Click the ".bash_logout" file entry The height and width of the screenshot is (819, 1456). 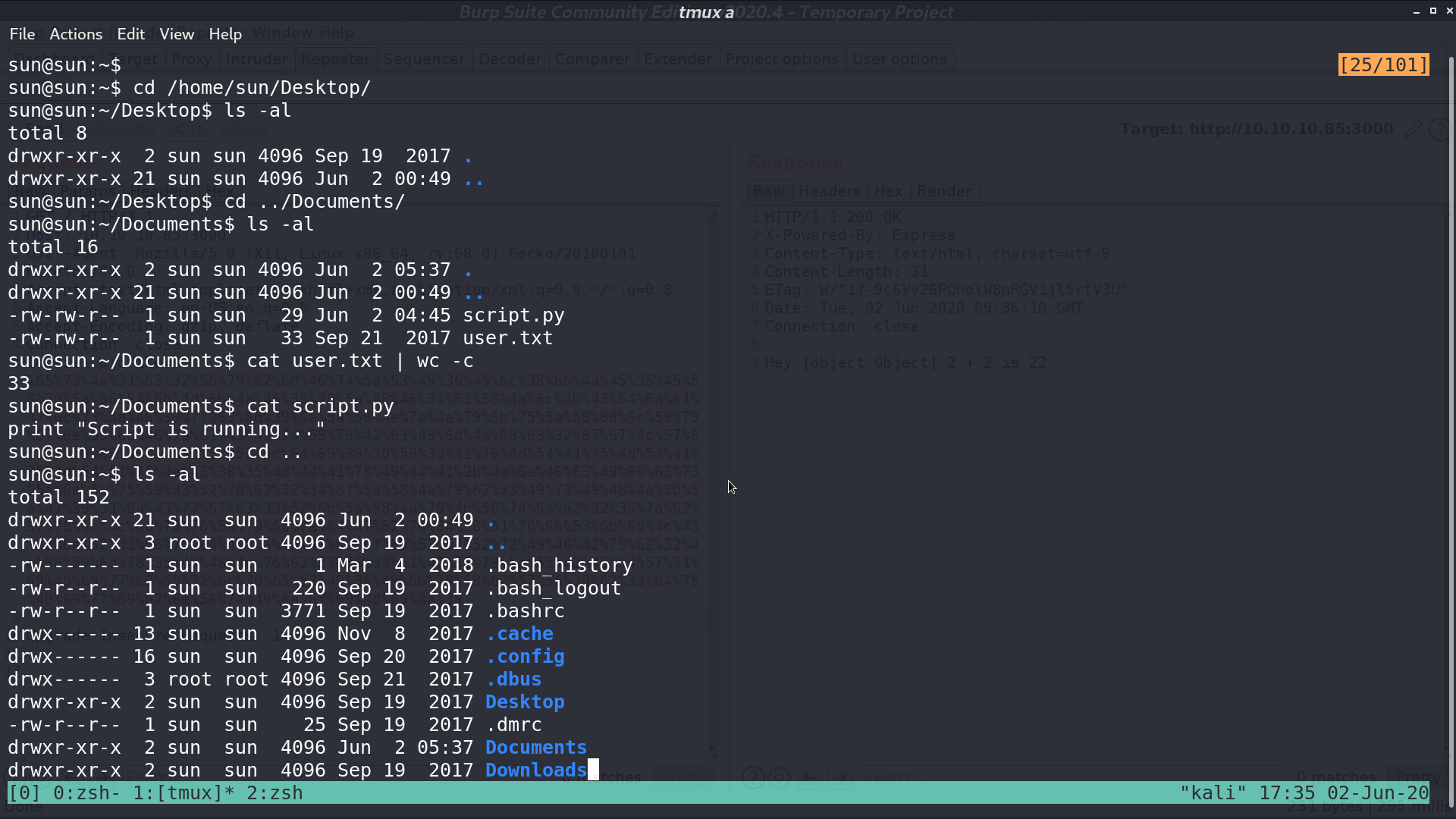click(554, 588)
